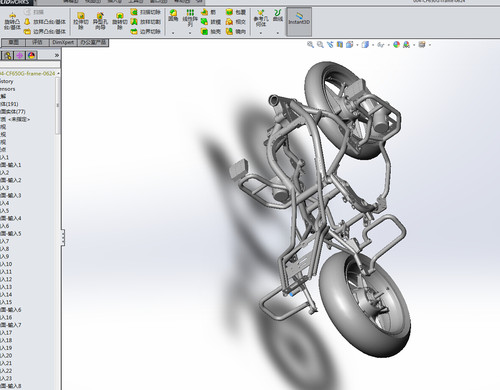The image size is (500, 390).
Task: Click the feature tree filter input field
Action: point(30,65)
